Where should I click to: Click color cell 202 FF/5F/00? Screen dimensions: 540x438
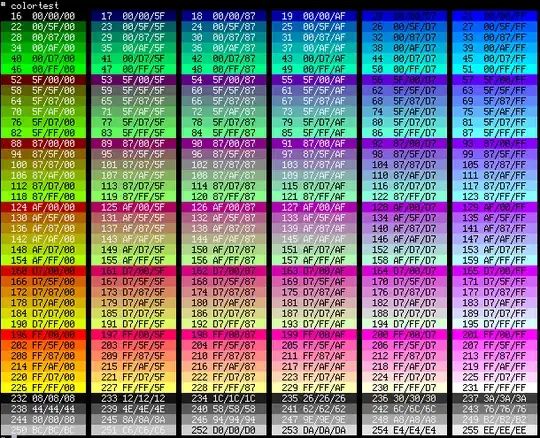(x=43, y=345)
